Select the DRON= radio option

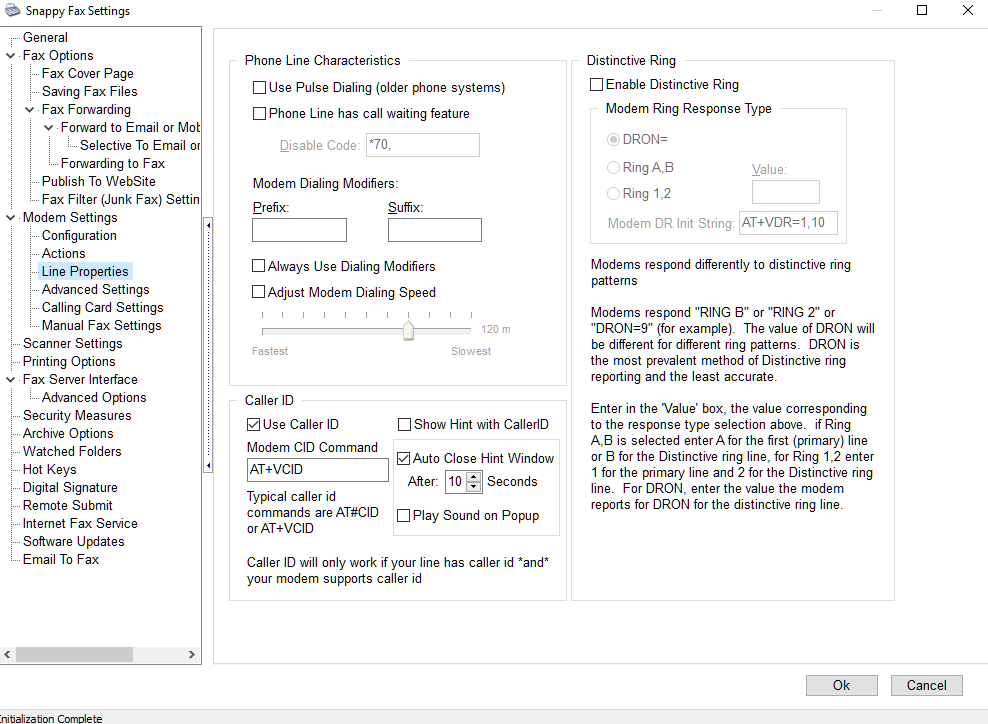[x=613, y=139]
